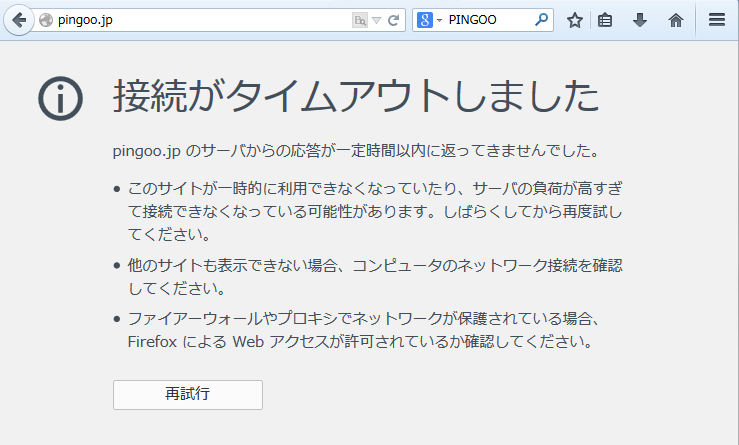Show bookmarks list icon
Image resolution: width=739 pixels, height=445 pixels.
(605, 20)
